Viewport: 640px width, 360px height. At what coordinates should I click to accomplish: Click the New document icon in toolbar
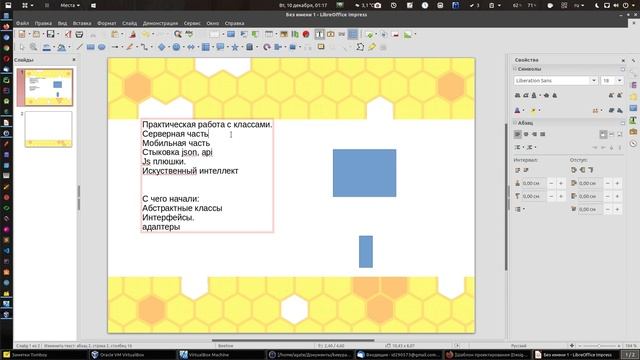[x=22, y=35]
